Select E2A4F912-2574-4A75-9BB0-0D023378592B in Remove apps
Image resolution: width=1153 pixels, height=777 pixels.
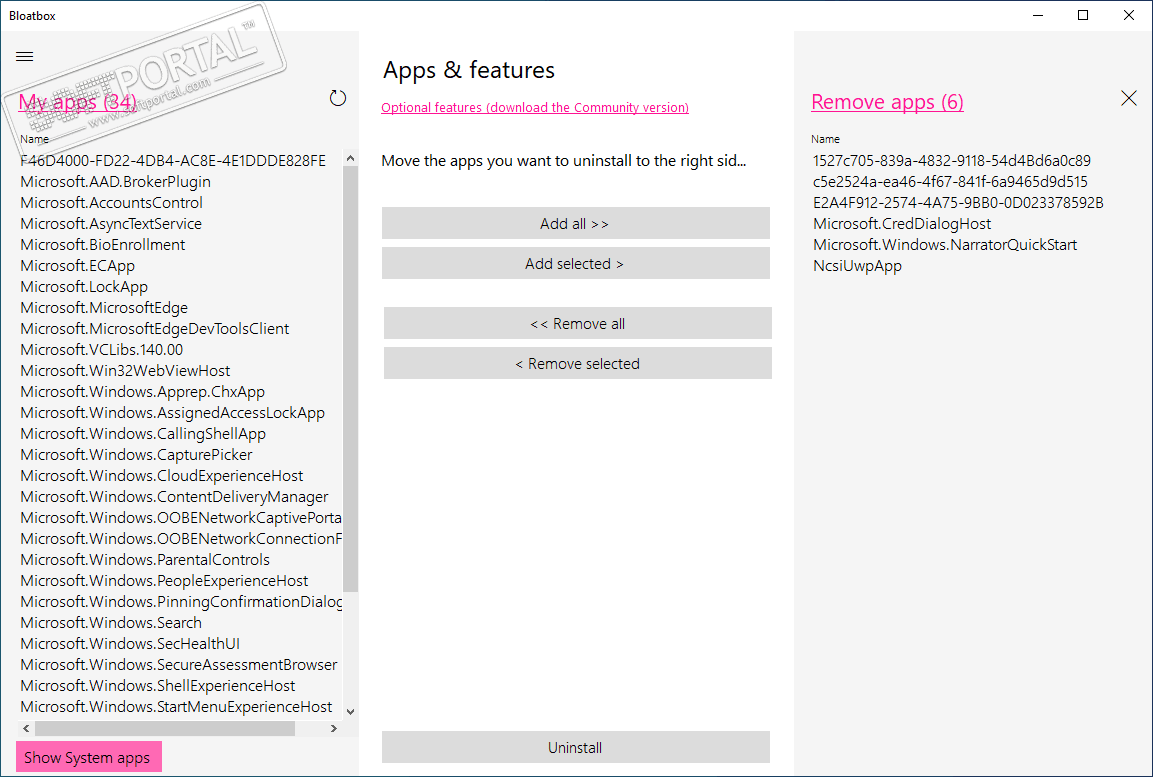point(958,202)
